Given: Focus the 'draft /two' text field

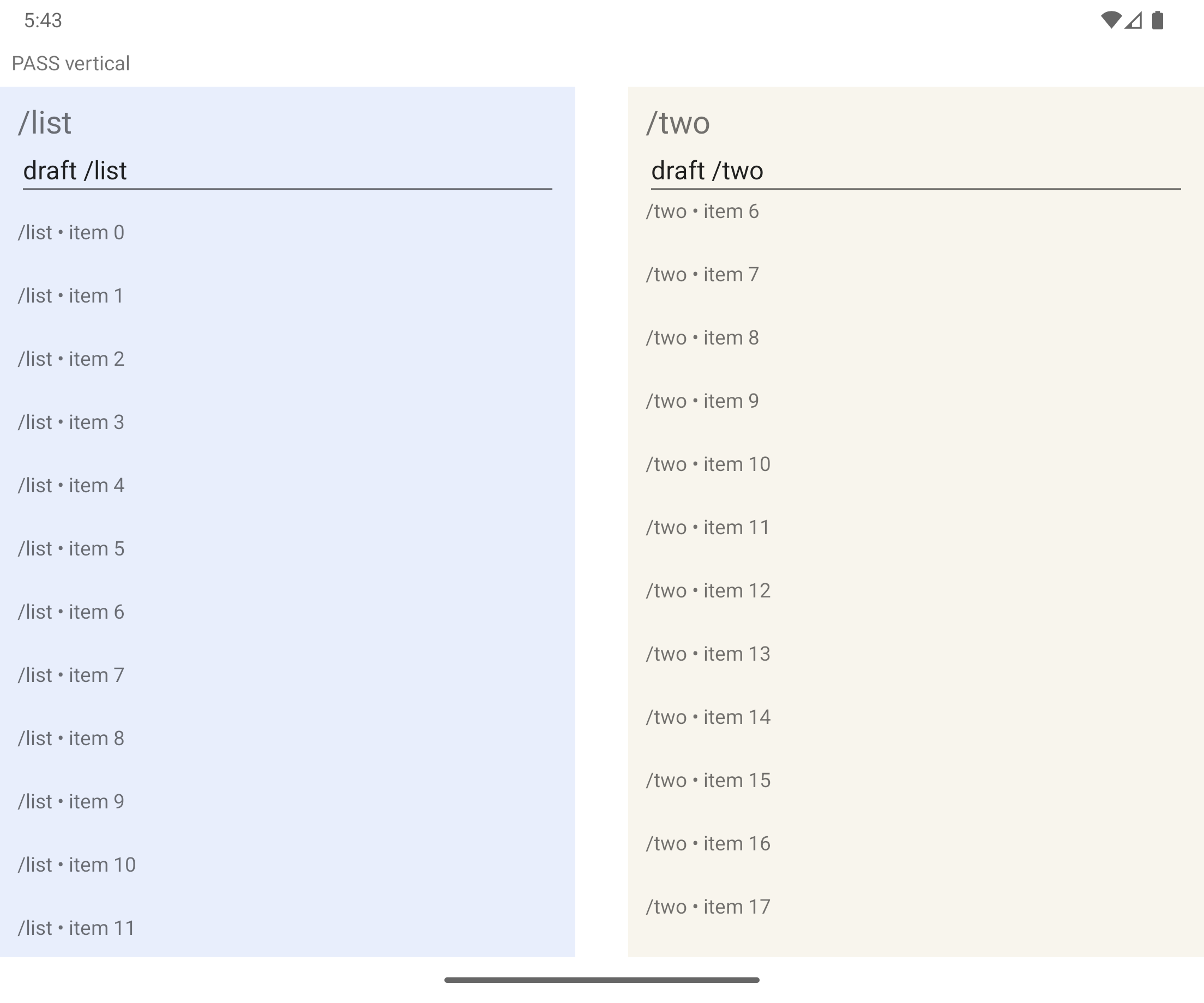Looking at the screenshot, I should 916,171.
